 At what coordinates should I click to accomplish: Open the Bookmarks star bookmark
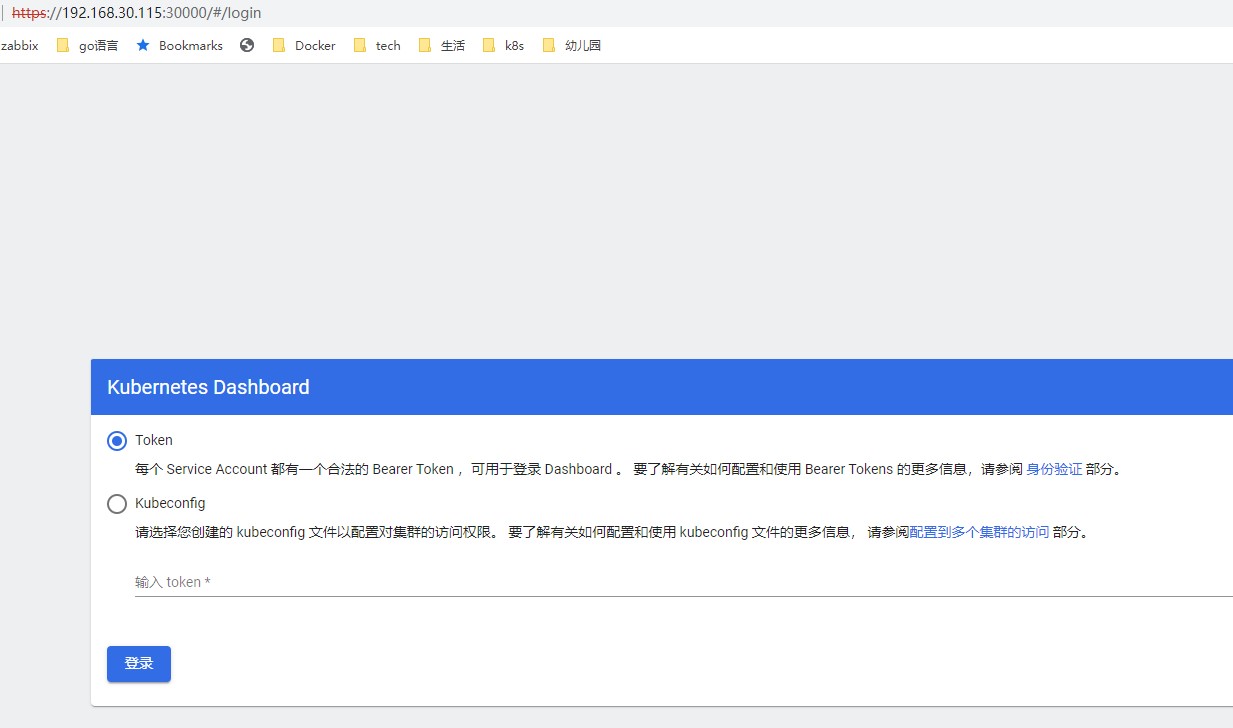pos(179,45)
